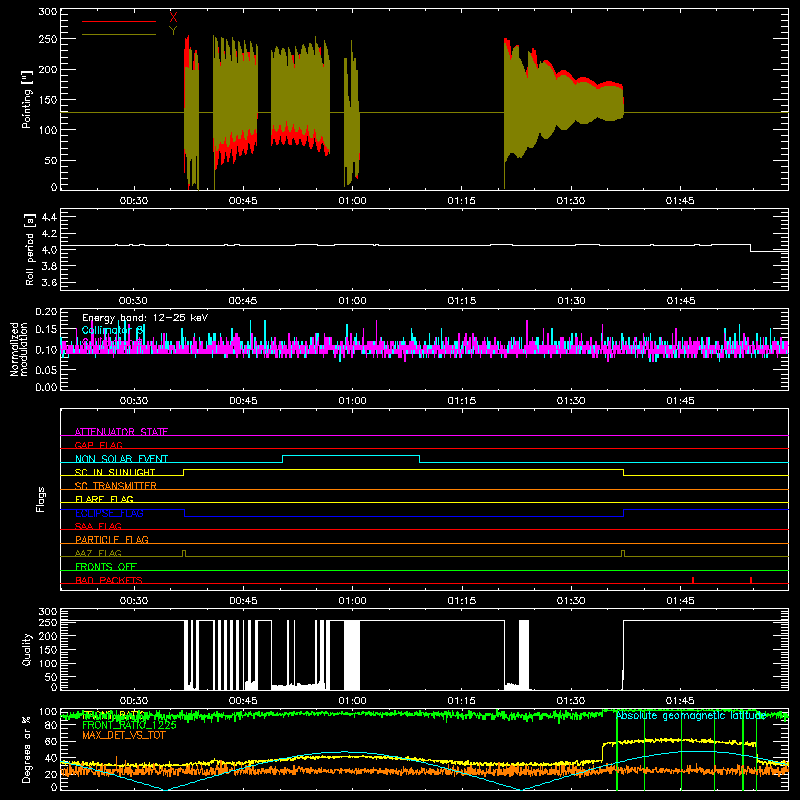This screenshot has width=800, height=800.
Task: Click the FRONTS_OFF flag label
Action: coord(106,566)
